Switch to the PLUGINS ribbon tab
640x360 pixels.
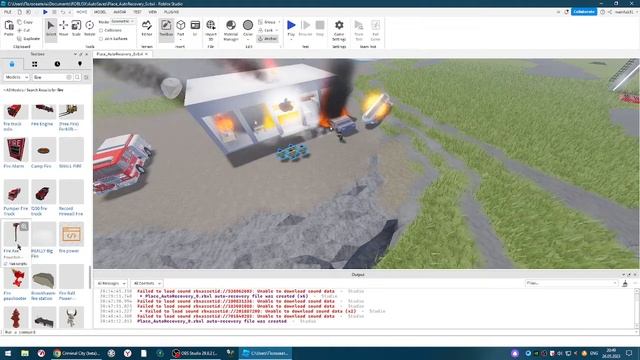tap(171, 12)
